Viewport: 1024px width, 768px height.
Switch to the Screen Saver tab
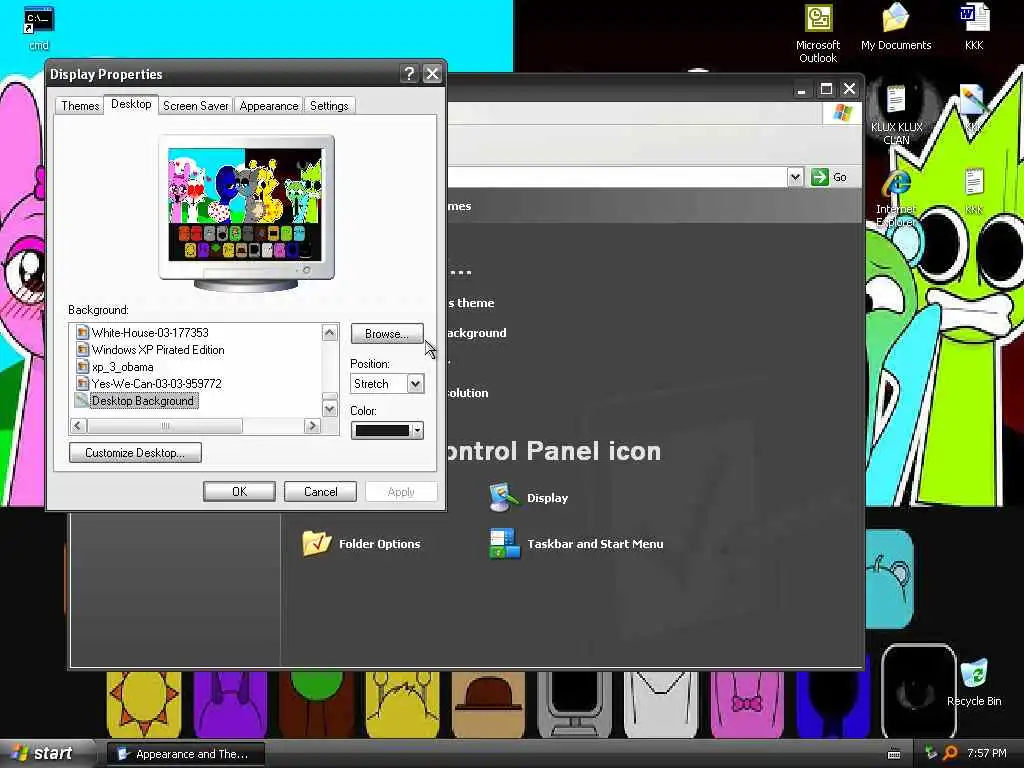click(x=195, y=106)
